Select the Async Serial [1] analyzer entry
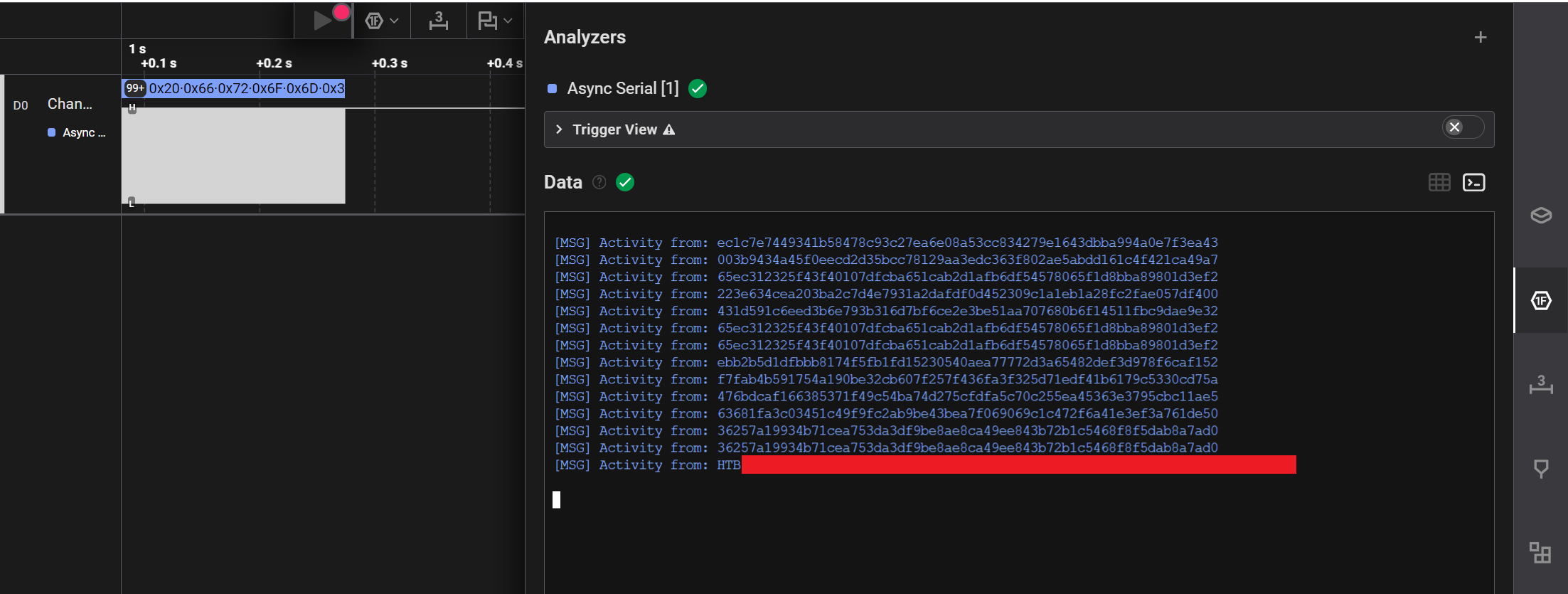This screenshot has width=1568, height=594. [622, 89]
